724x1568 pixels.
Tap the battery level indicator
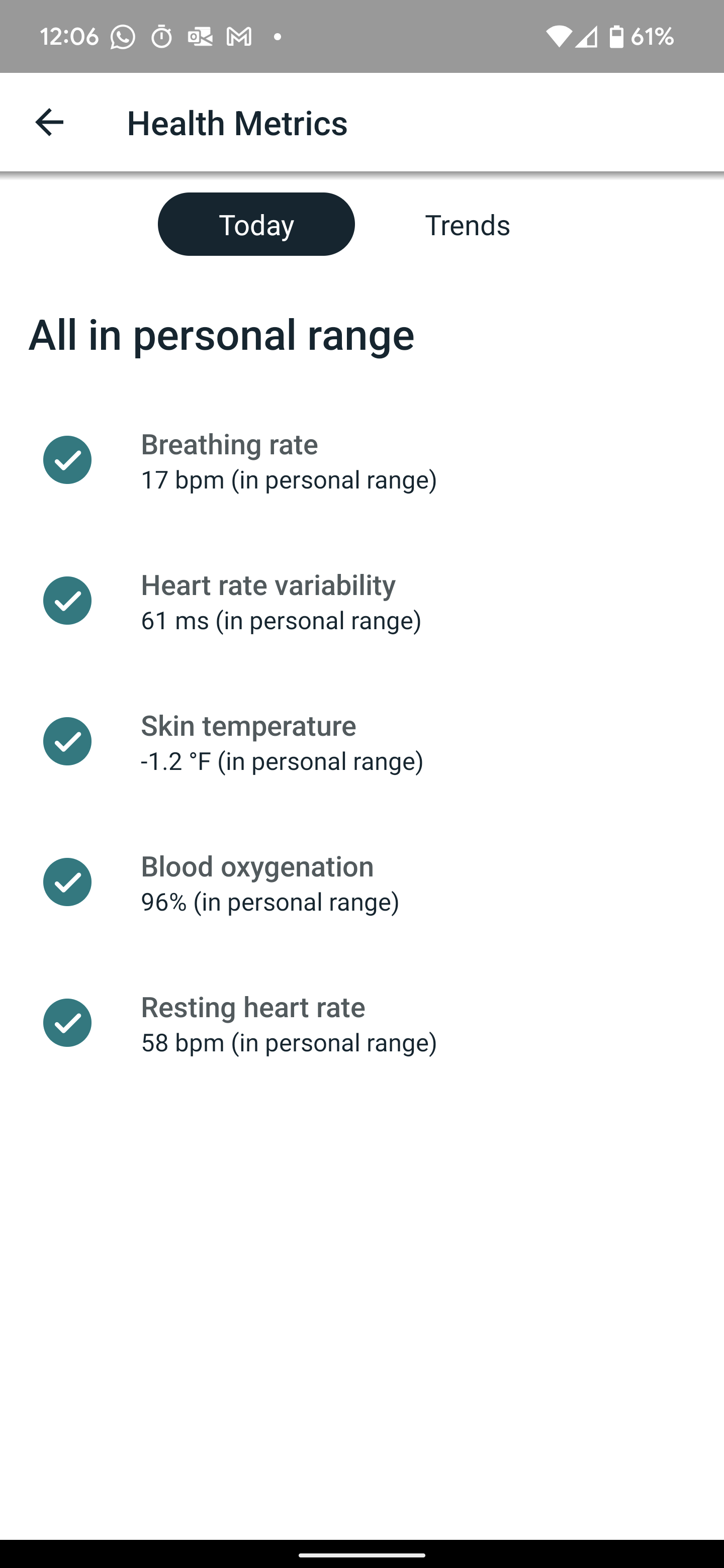click(x=617, y=36)
